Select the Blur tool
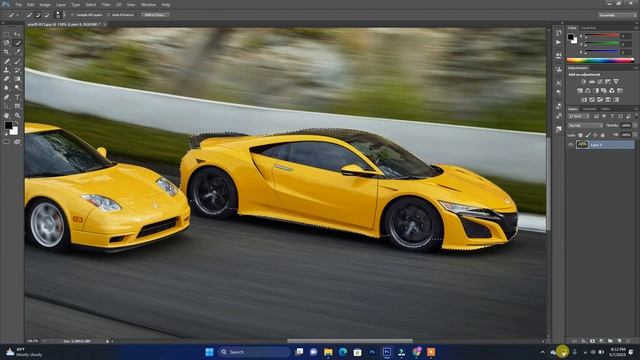640x360 pixels. tap(7, 88)
